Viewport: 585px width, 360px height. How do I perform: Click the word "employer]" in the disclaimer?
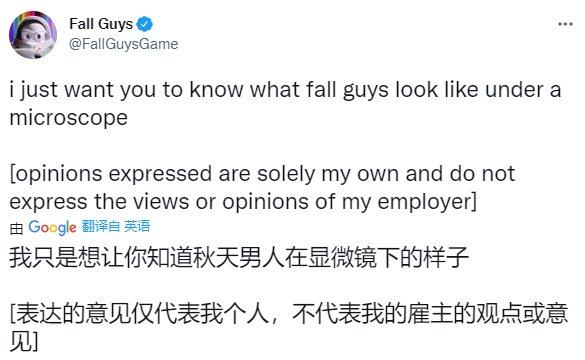coord(427,202)
